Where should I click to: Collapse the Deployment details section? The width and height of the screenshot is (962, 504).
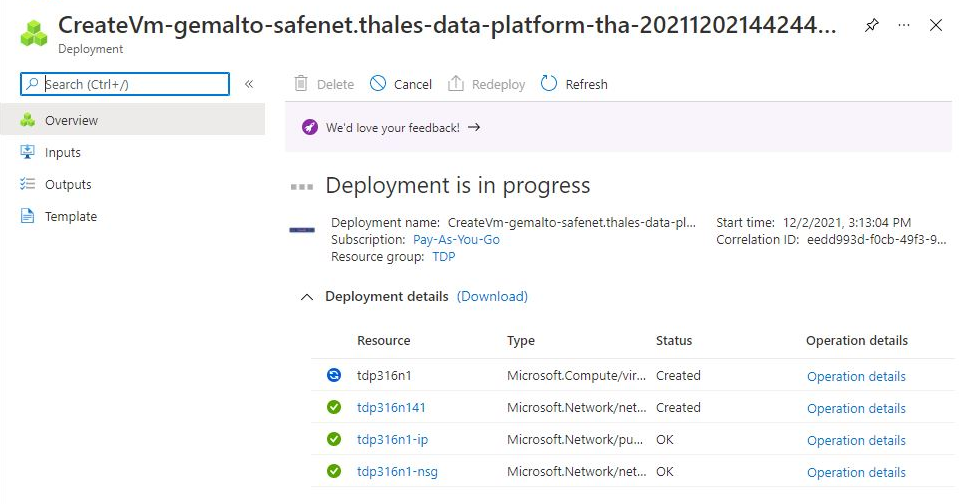307,297
